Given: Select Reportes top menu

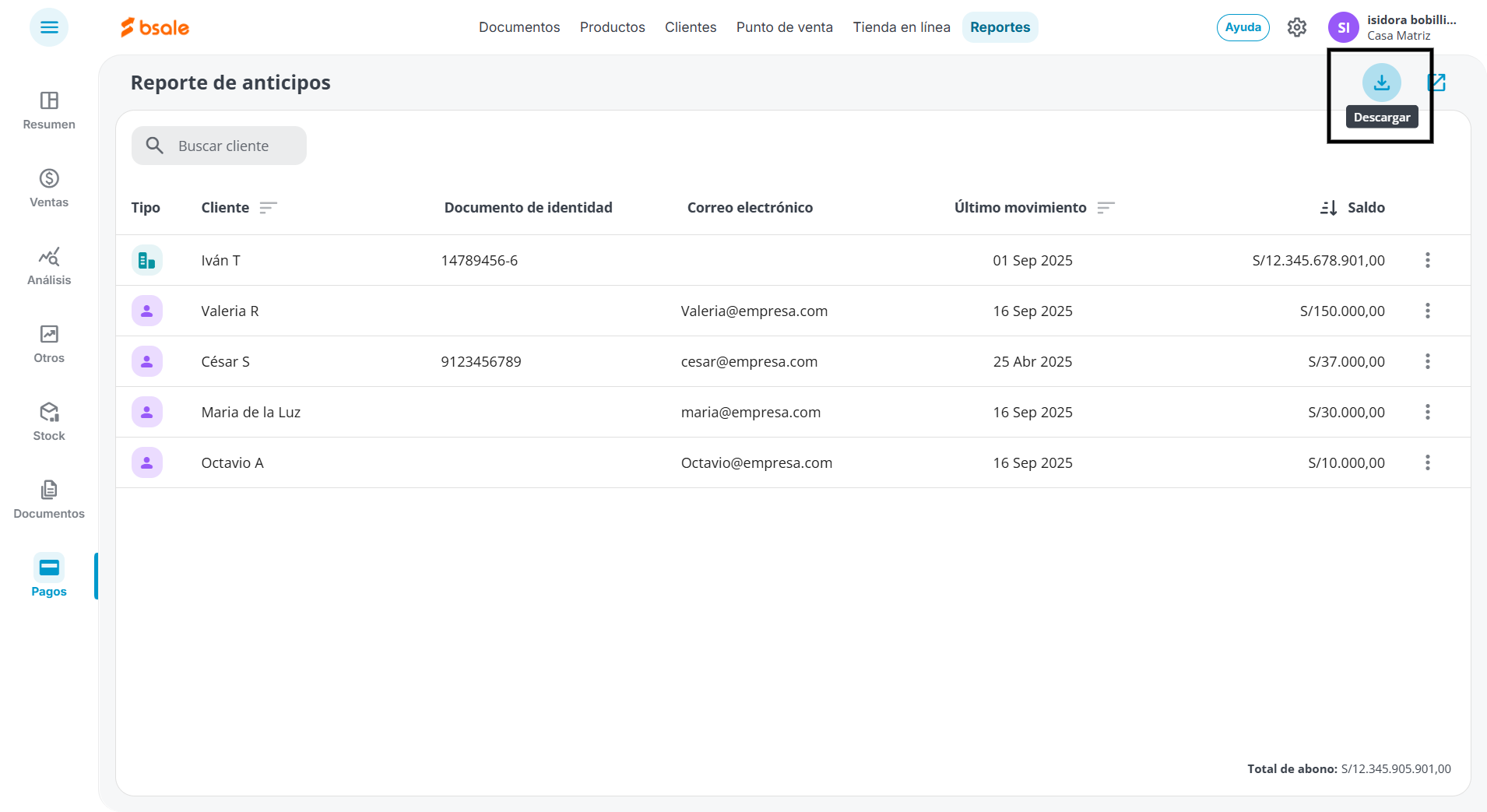Looking at the screenshot, I should pos(1000,27).
